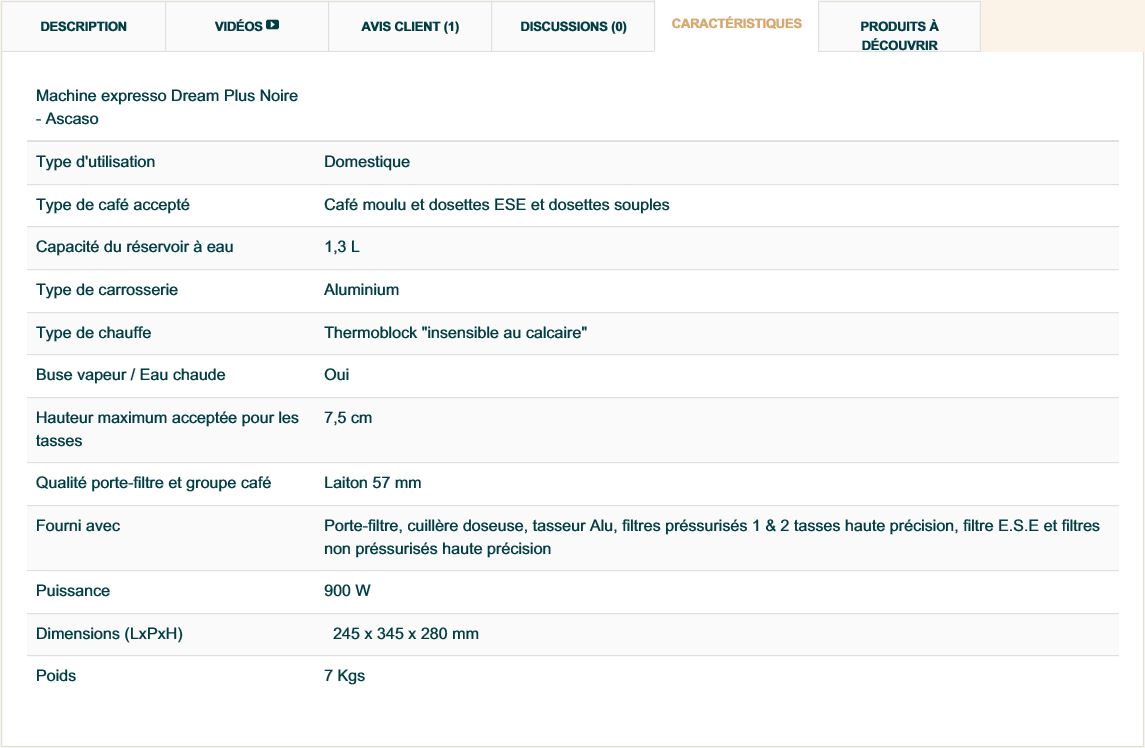1145x748 pixels.
Task: Select the value "900 W"
Action: tap(348, 591)
